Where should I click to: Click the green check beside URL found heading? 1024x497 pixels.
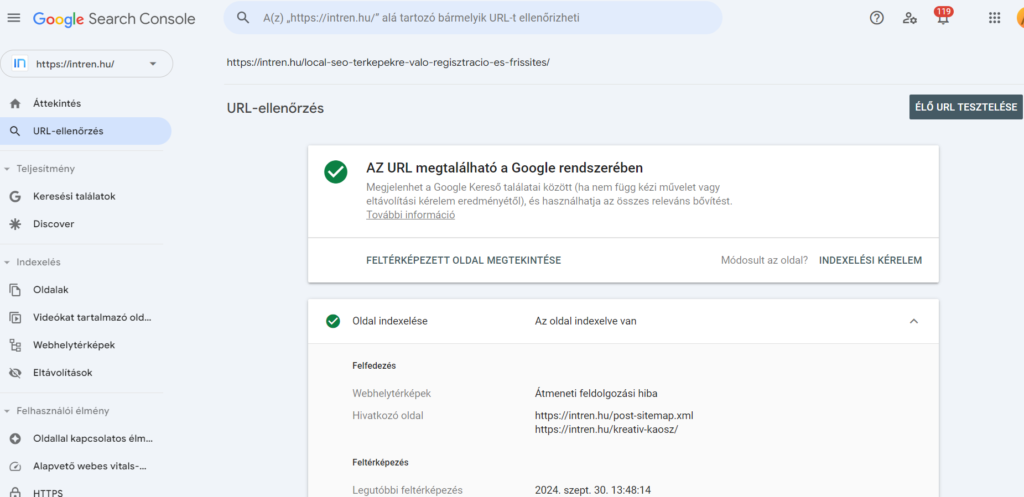pos(336,172)
